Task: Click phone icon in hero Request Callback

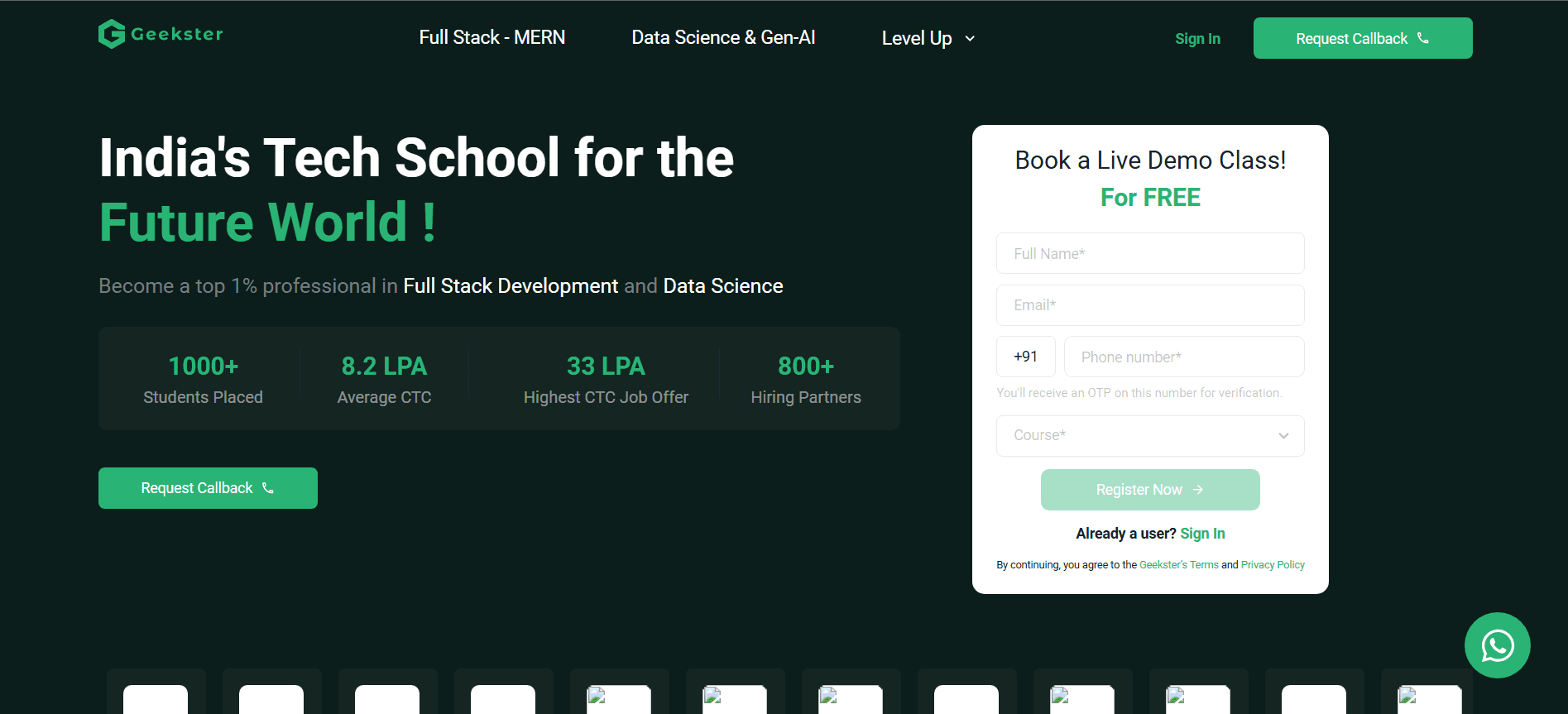Action: pyautogui.click(x=268, y=488)
